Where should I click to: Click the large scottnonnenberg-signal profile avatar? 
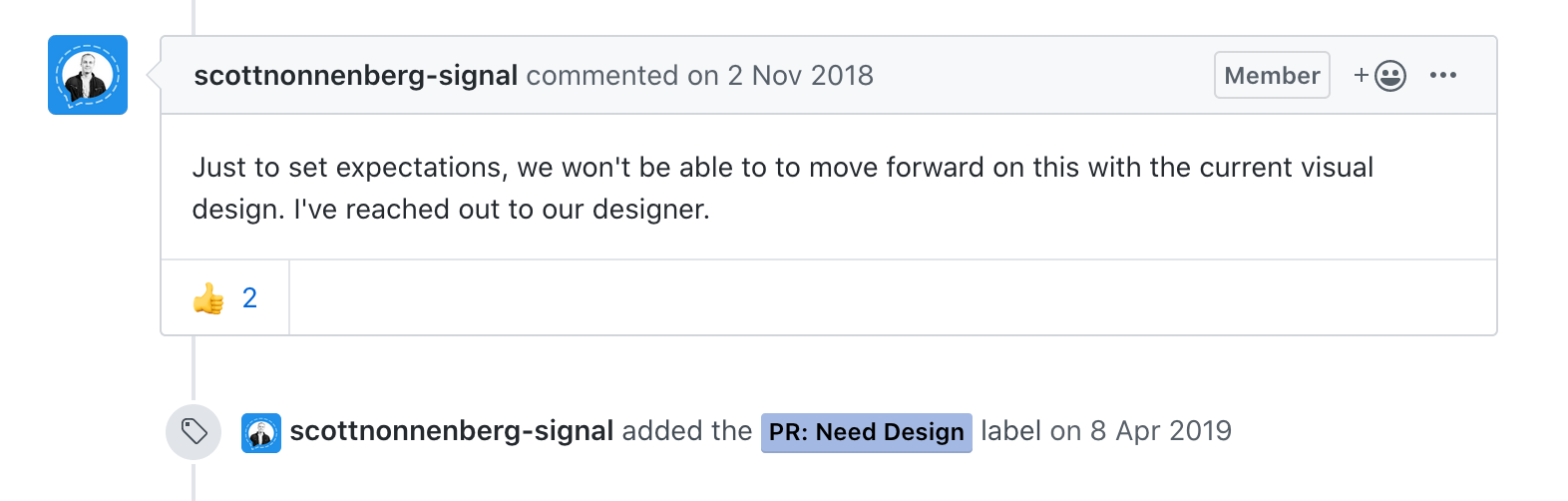[88, 75]
